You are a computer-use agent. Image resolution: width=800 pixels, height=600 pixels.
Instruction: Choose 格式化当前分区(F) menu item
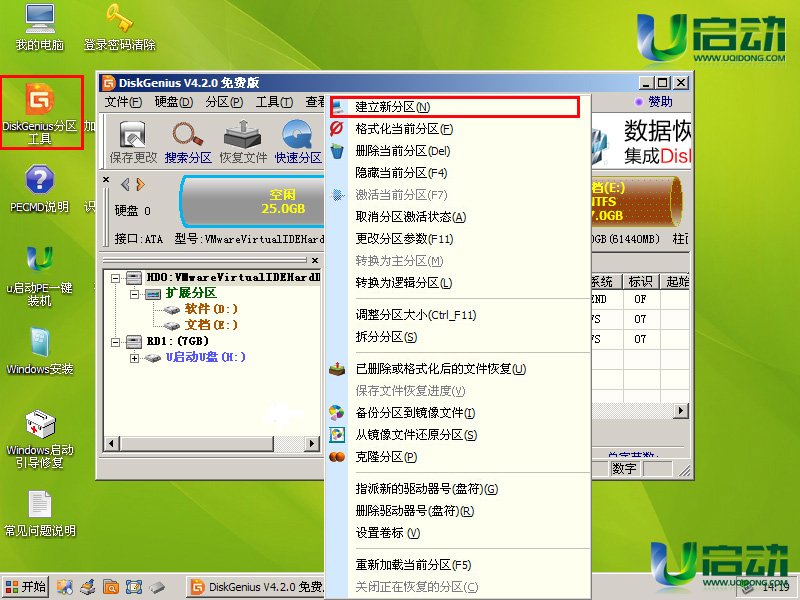pyautogui.click(x=458, y=129)
